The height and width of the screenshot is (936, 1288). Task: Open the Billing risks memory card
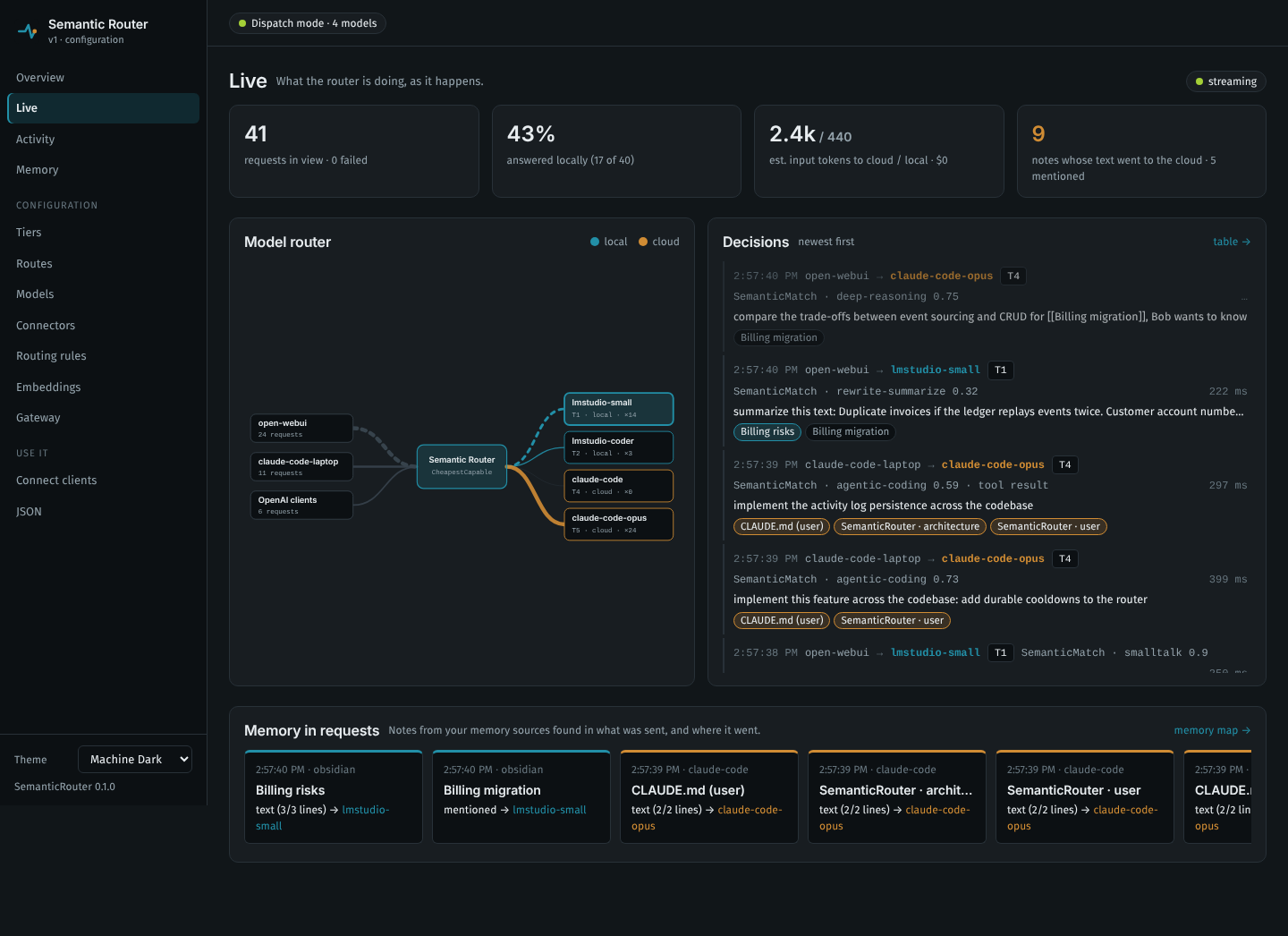pyautogui.click(x=334, y=796)
